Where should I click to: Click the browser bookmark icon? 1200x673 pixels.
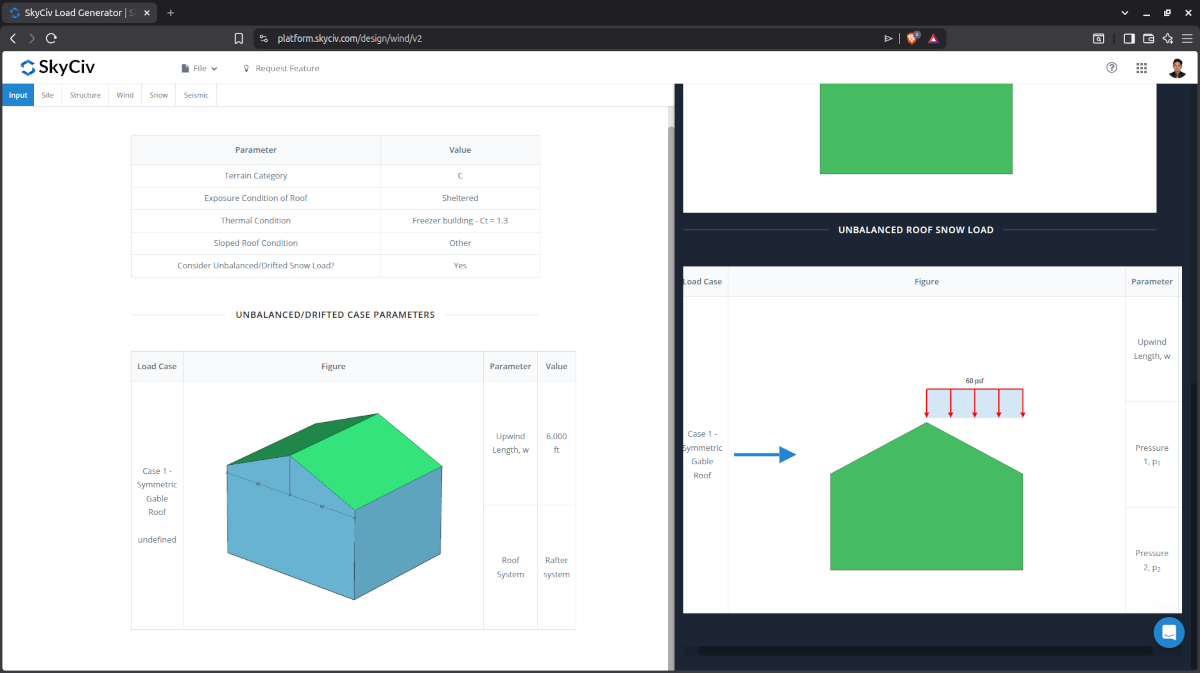tap(238, 38)
